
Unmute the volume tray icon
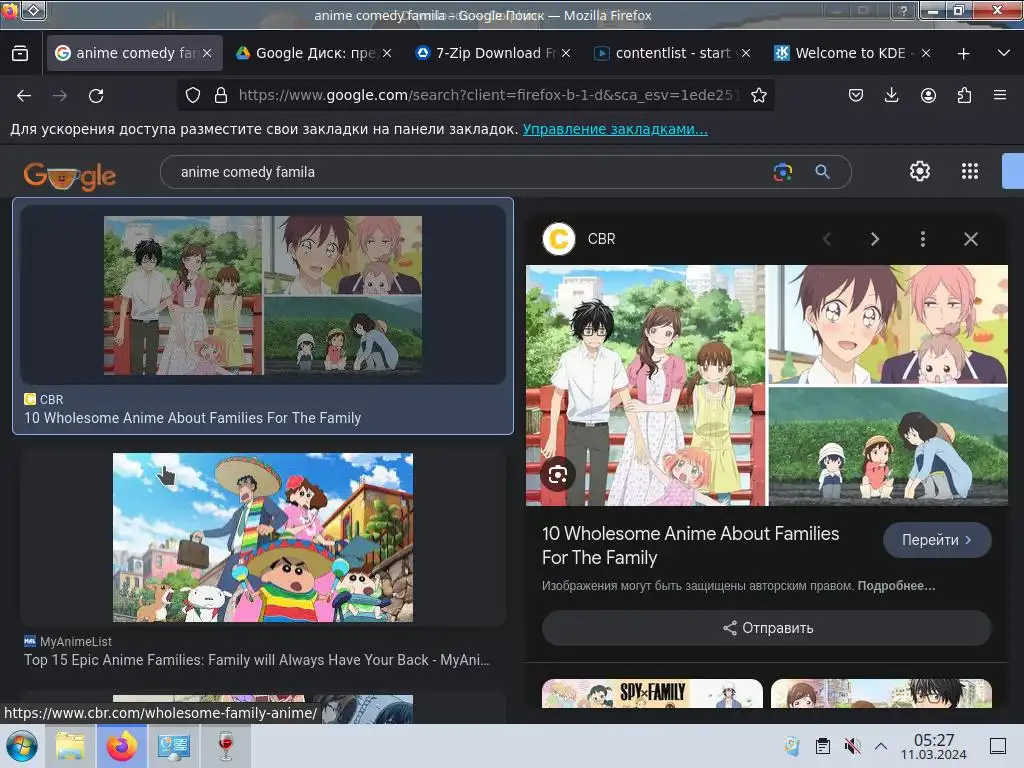coord(852,746)
